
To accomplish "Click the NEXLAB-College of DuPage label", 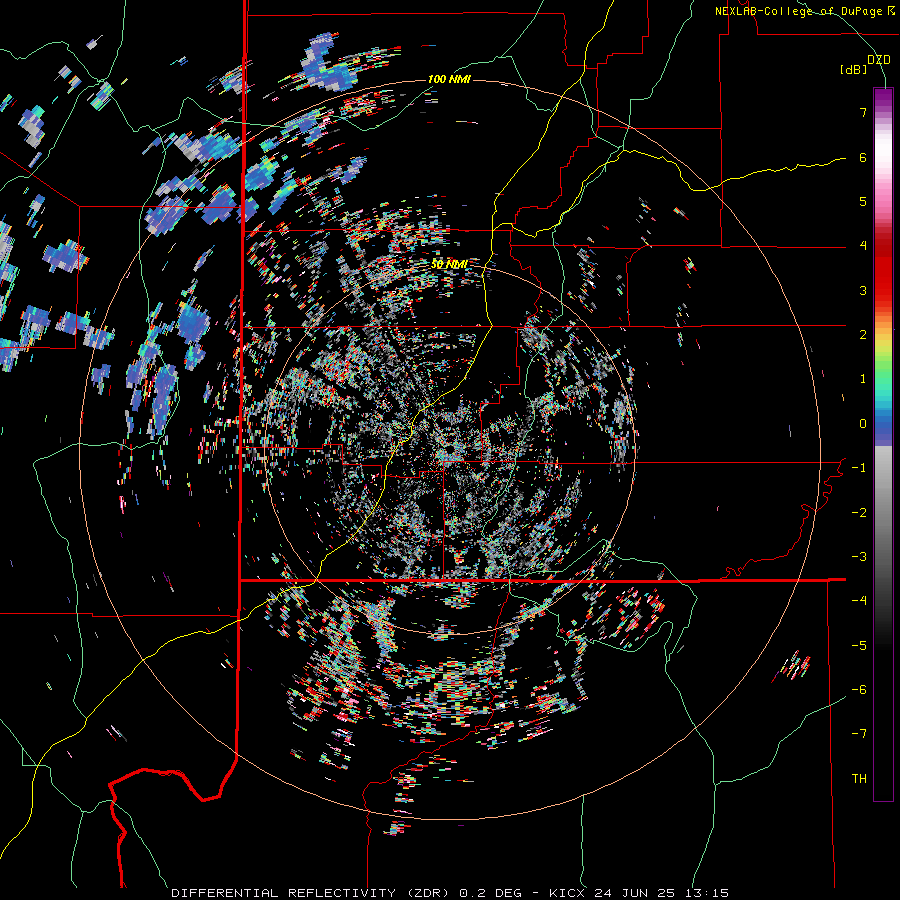I will click(800, 11).
